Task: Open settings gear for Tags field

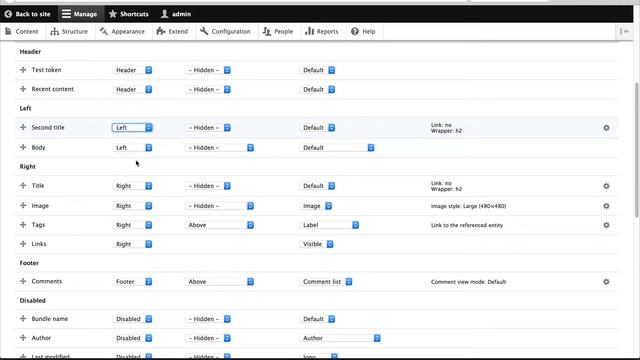Action: pos(606,225)
